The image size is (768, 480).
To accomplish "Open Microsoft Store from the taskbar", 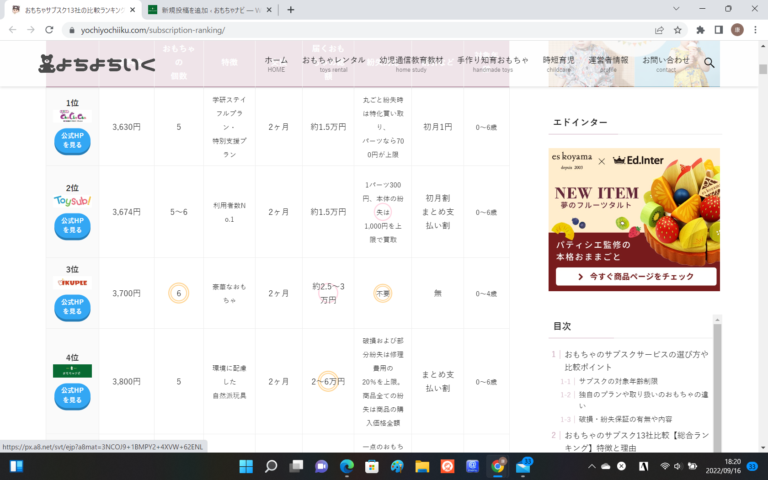I will (372, 466).
